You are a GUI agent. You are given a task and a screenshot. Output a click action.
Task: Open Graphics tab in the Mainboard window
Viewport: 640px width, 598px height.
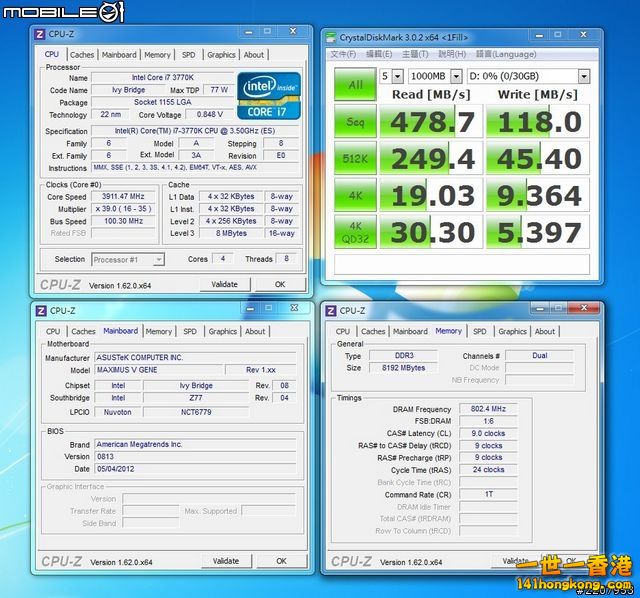click(x=222, y=331)
